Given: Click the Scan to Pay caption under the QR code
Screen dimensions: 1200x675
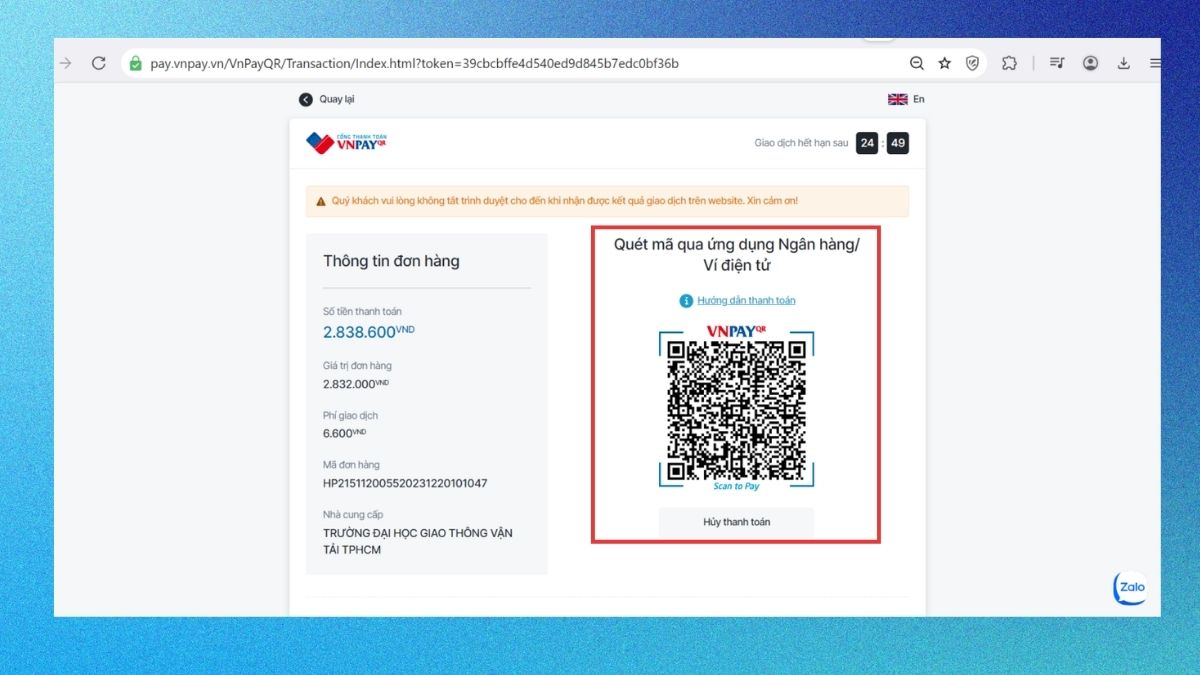Looking at the screenshot, I should [x=736, y=486].
